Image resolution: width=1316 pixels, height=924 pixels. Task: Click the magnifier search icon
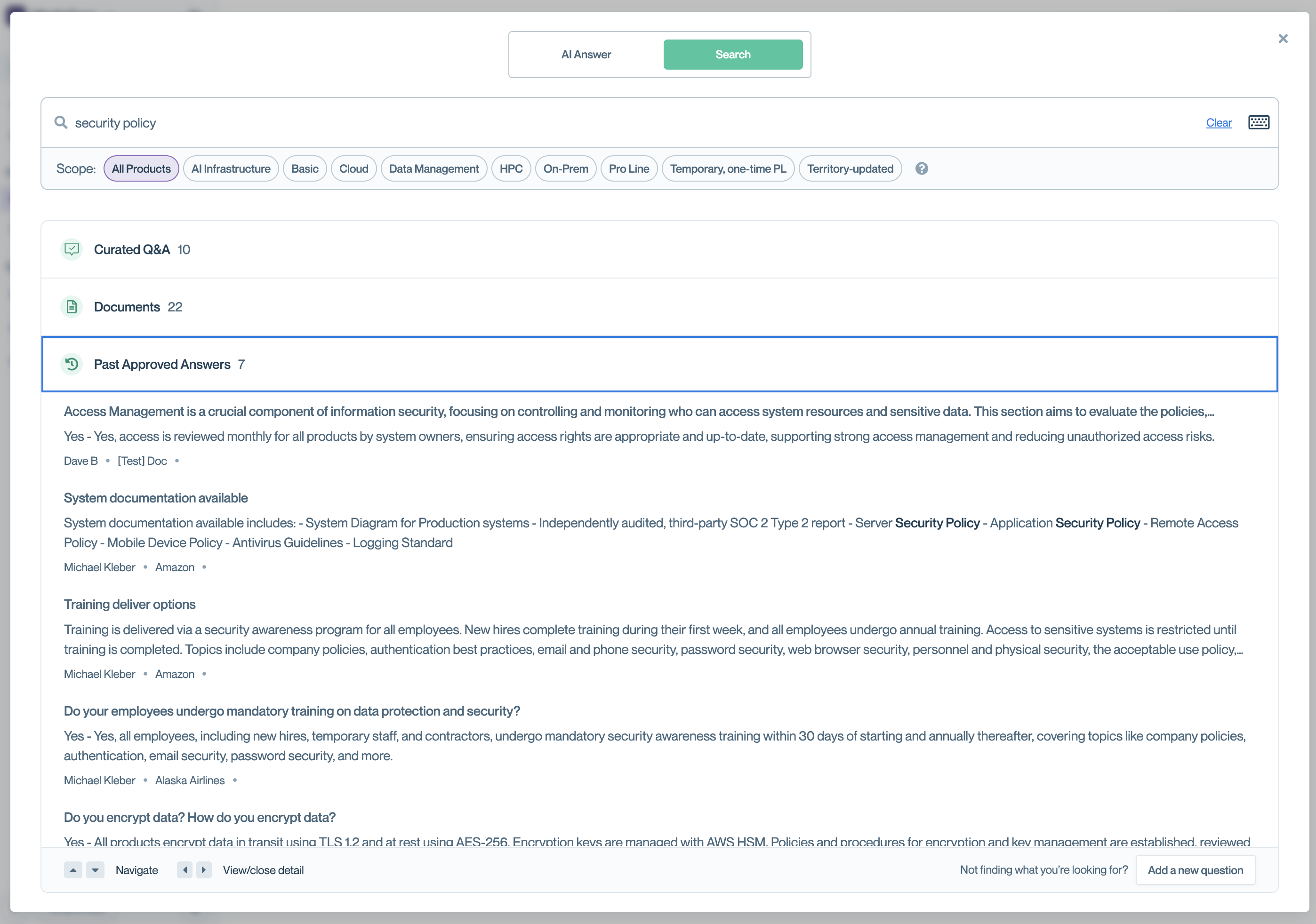61,123
